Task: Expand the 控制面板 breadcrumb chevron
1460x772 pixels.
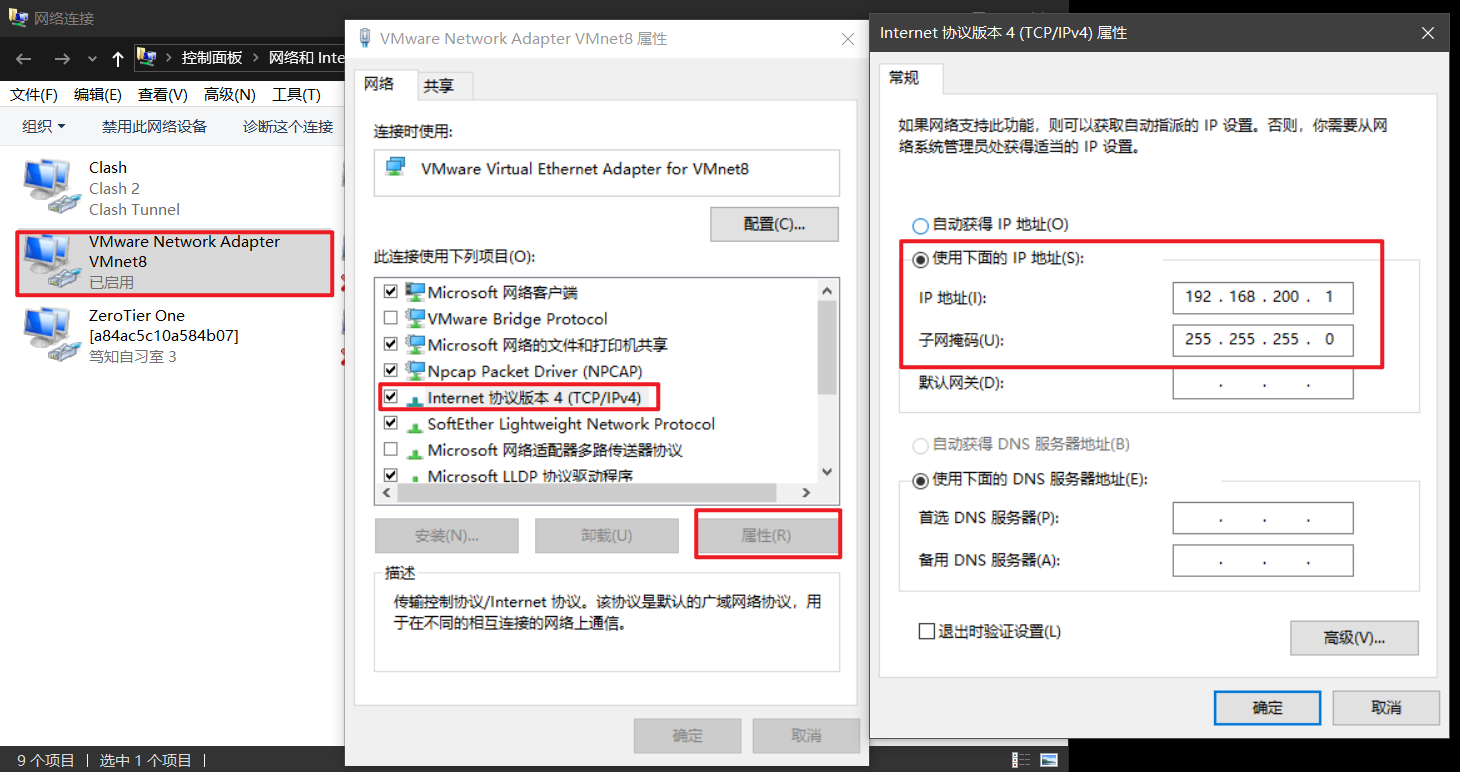Action: pyautogui.click(x=256, y=58)
